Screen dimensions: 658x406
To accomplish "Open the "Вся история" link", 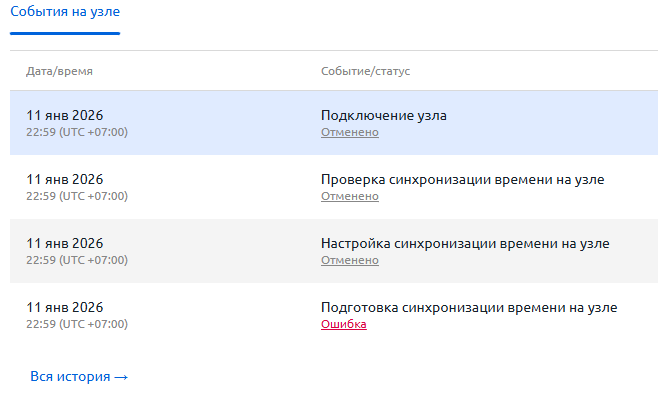I will [70, 377].
